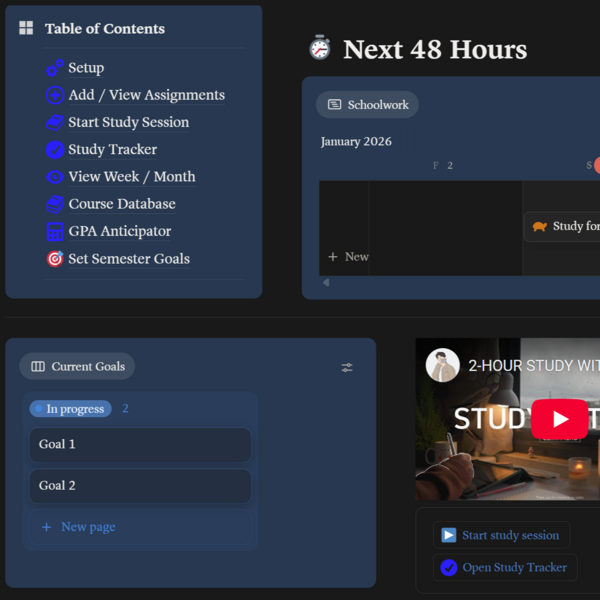Open the Current Goals view settings sliders icon
The height and width of the screenshot is (600, 600).
pos(347,367)
